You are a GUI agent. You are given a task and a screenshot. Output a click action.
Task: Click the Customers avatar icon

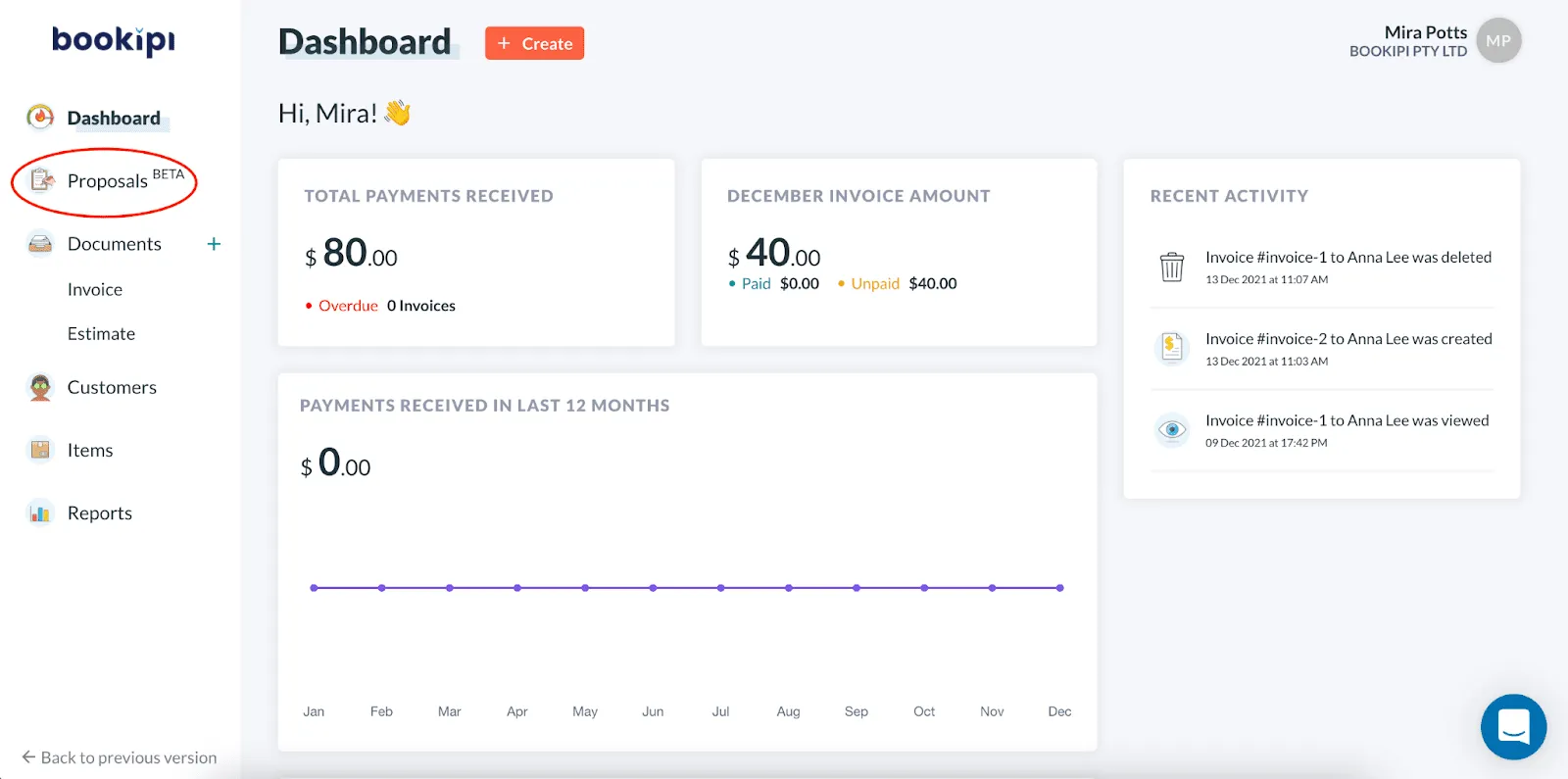coord(40,387)
